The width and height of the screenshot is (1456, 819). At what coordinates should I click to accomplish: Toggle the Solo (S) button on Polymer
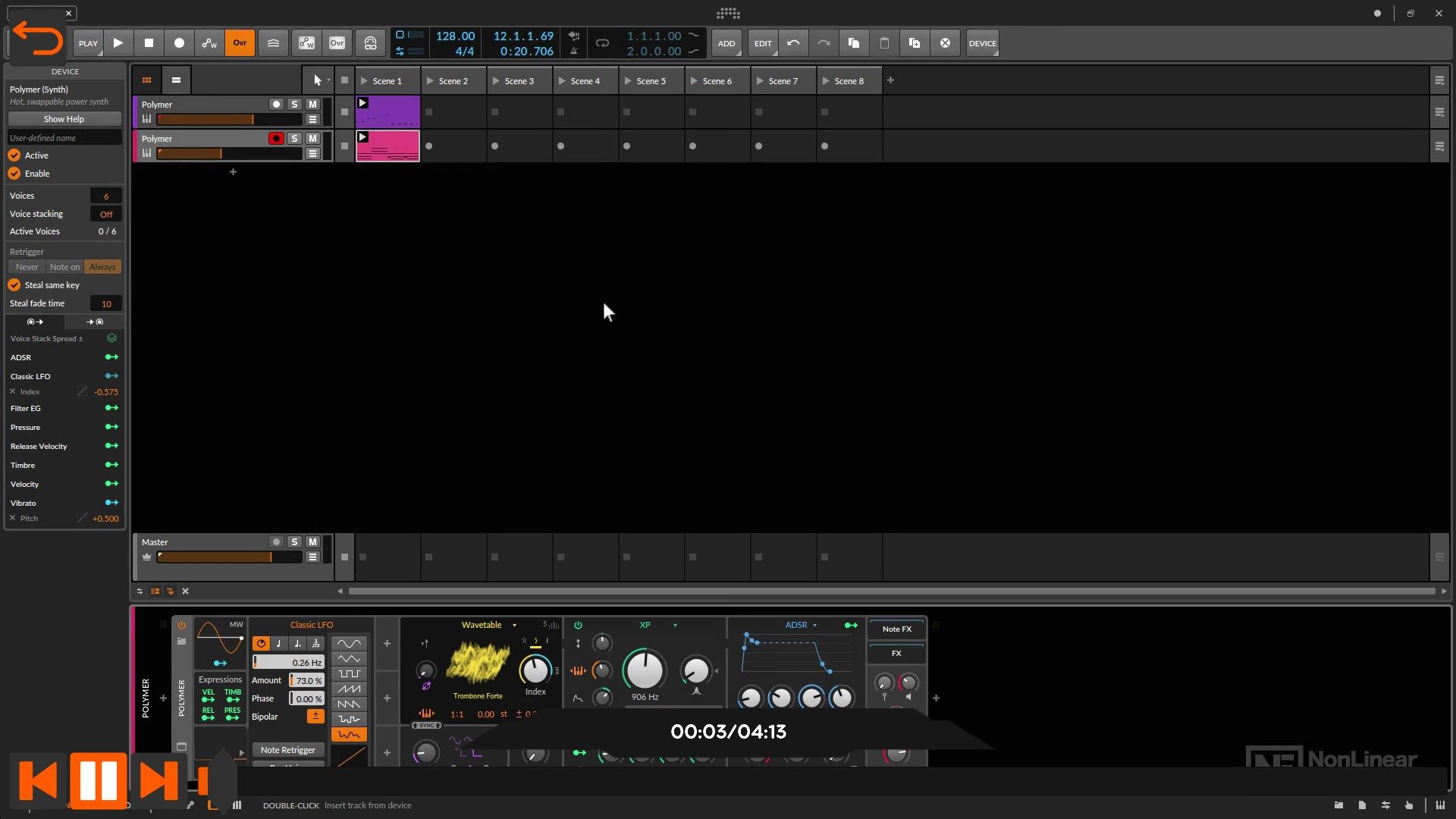294,104
